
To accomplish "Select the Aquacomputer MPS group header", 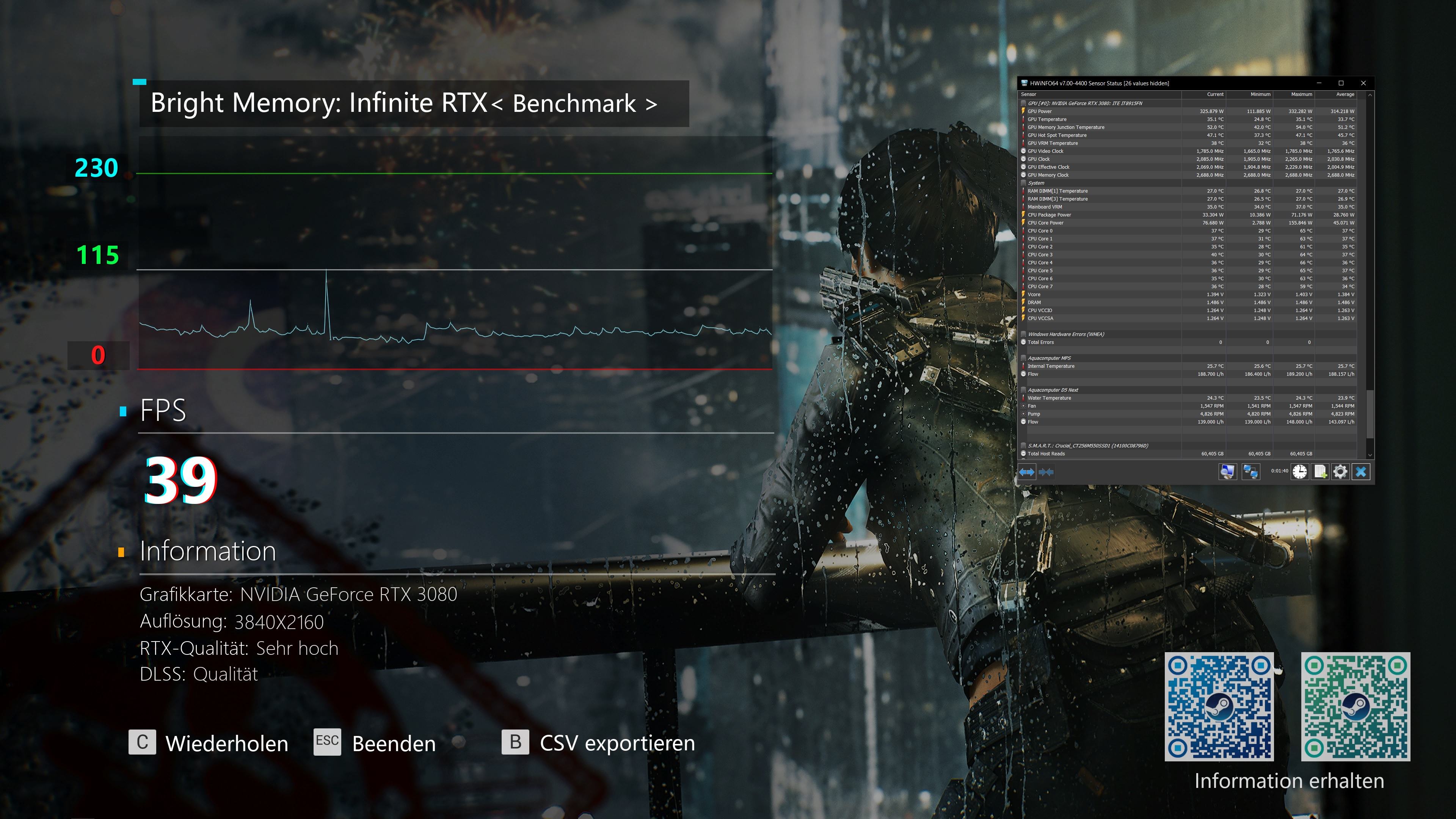I will [1049, 358].
